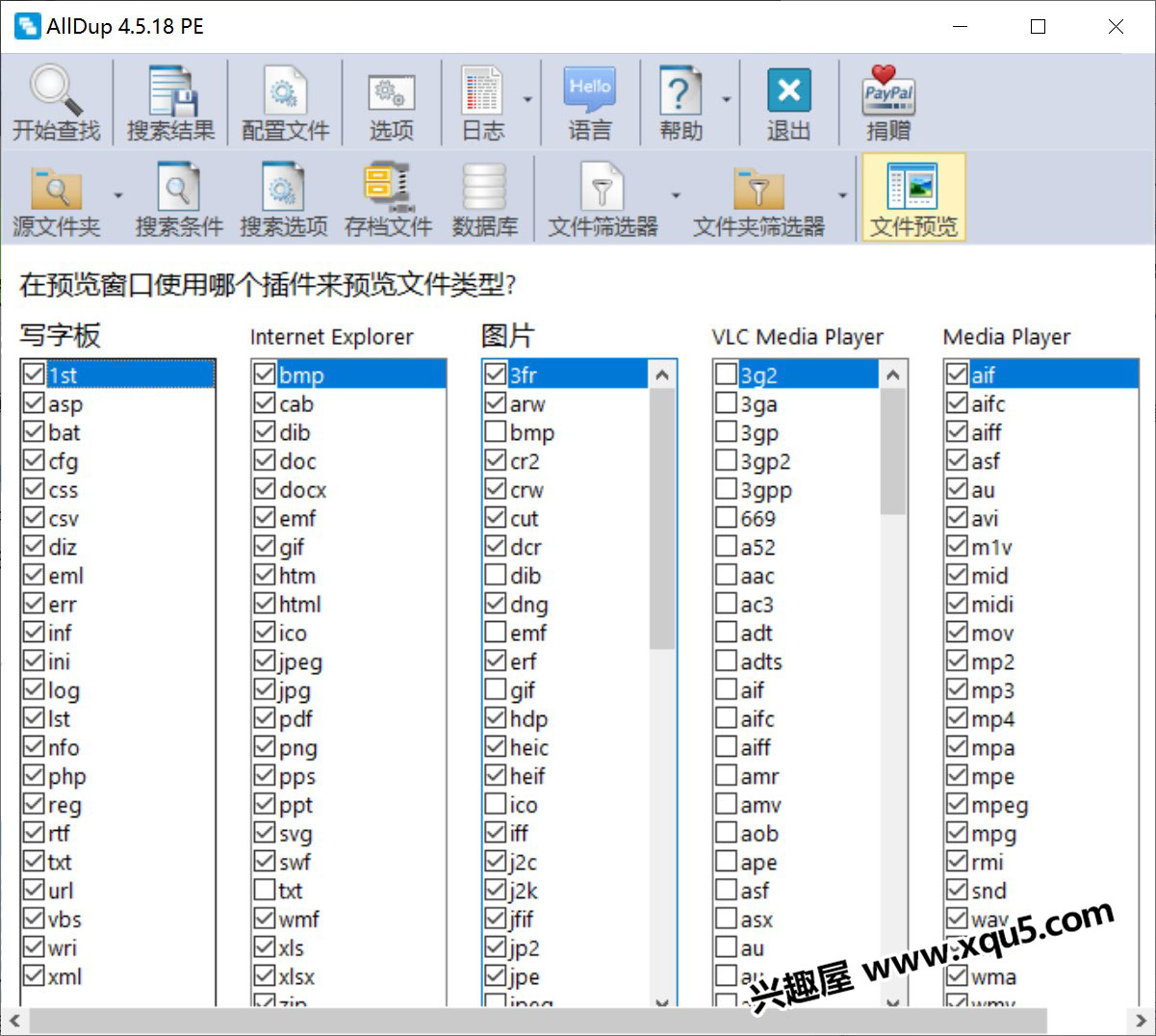Click the bottom horizontal scrollbar thumb

pyautogui.click(x=537, y=1021)
